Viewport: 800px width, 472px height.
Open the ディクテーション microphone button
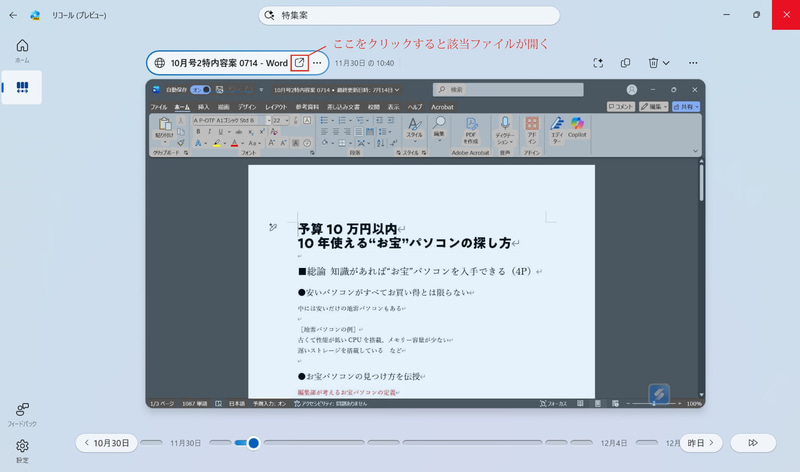click(x=505, y=131)
